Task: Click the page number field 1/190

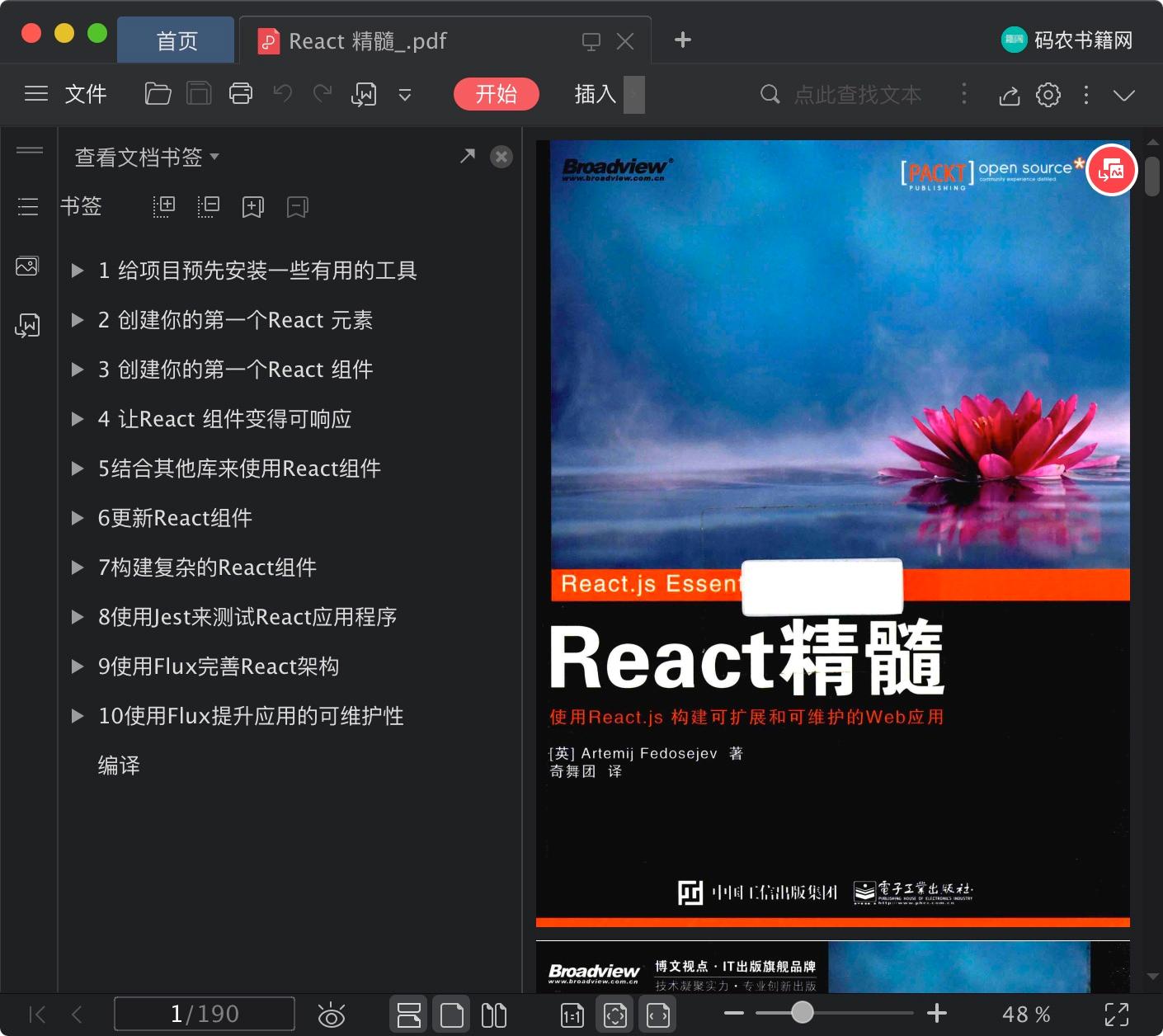Action: pyautogui.click(x=205, y=1014)
